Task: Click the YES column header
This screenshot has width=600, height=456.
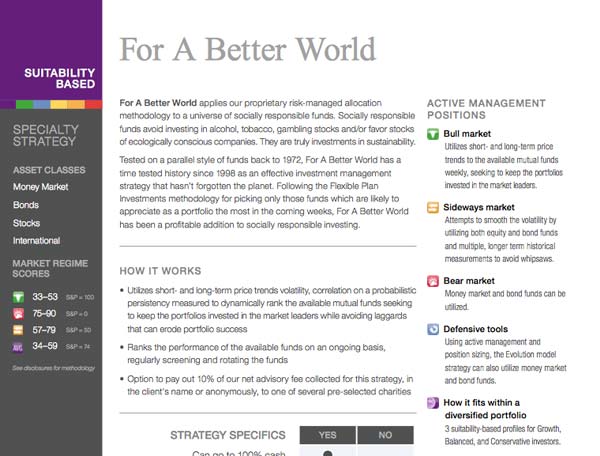Action: [328, 435]
